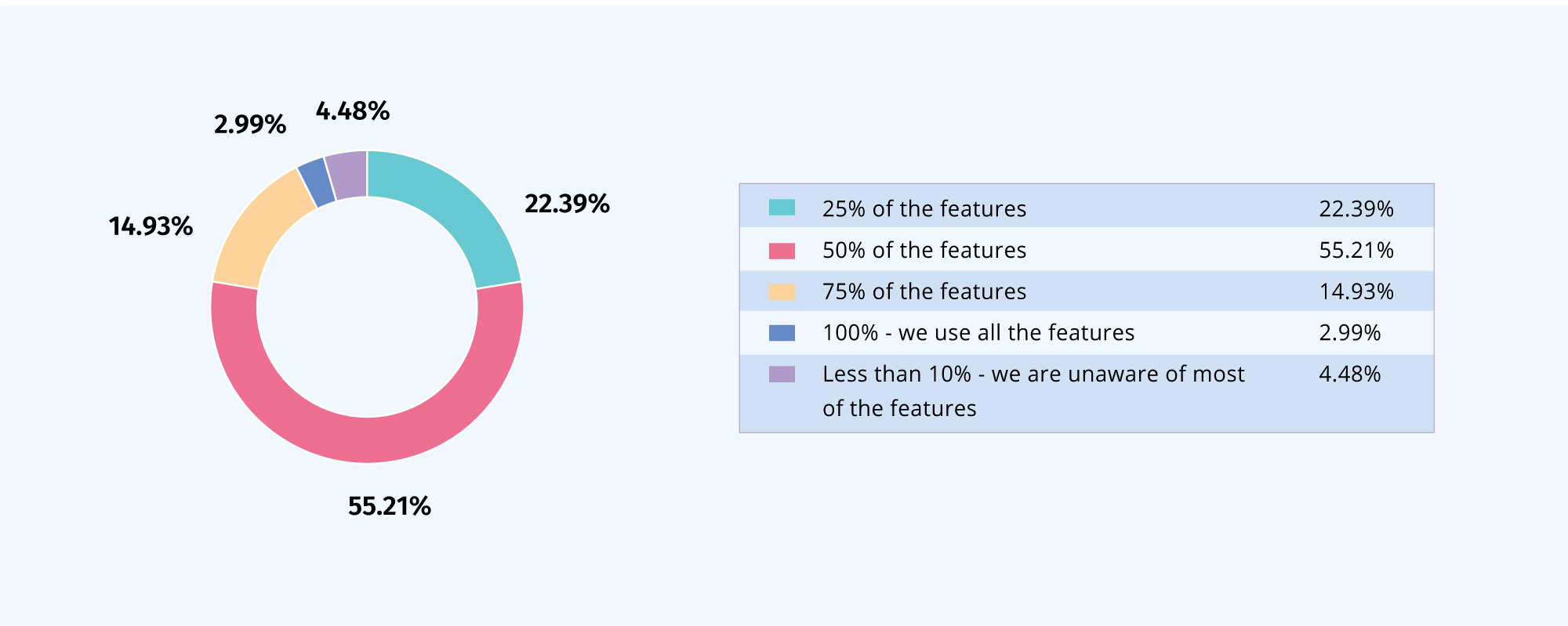Click the 14.93% chart label
Viewport: 1568px width, 626px height.
pyautogui.click(x=151, y=226)
